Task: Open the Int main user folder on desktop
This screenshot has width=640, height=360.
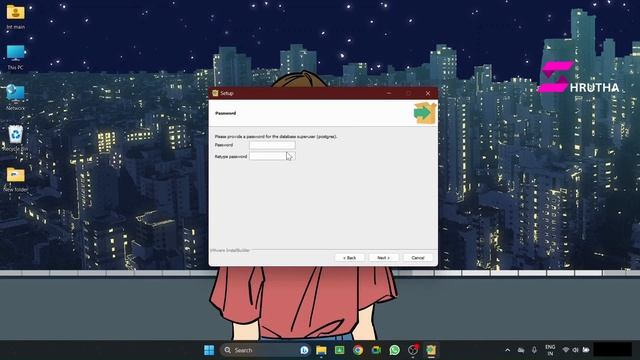Action: (x=16, y=17)
